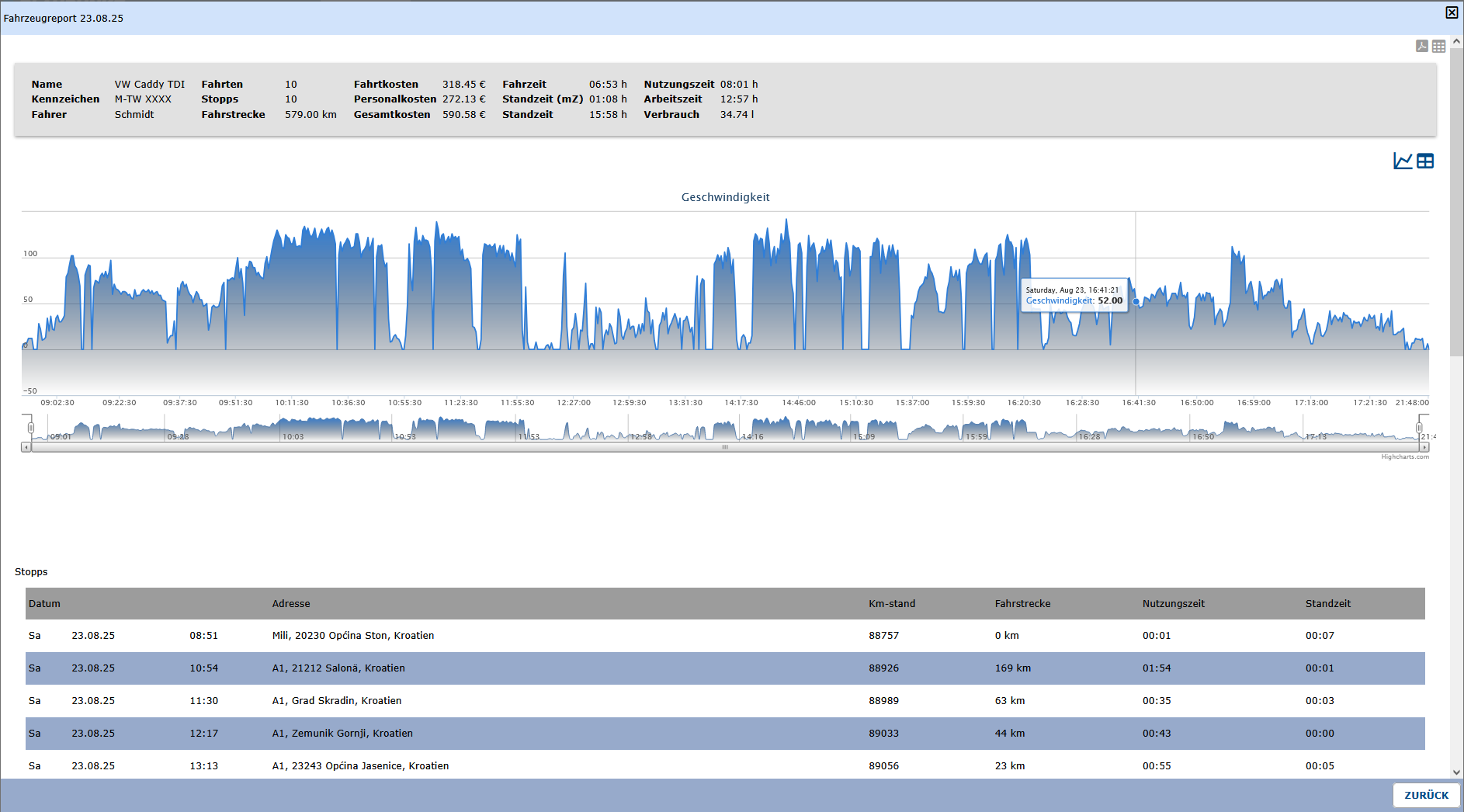Image resolution: width=1464 pixels, height=812 pixels.
Task: Switch to the table view icon
Action: [x=1425, y=161]
